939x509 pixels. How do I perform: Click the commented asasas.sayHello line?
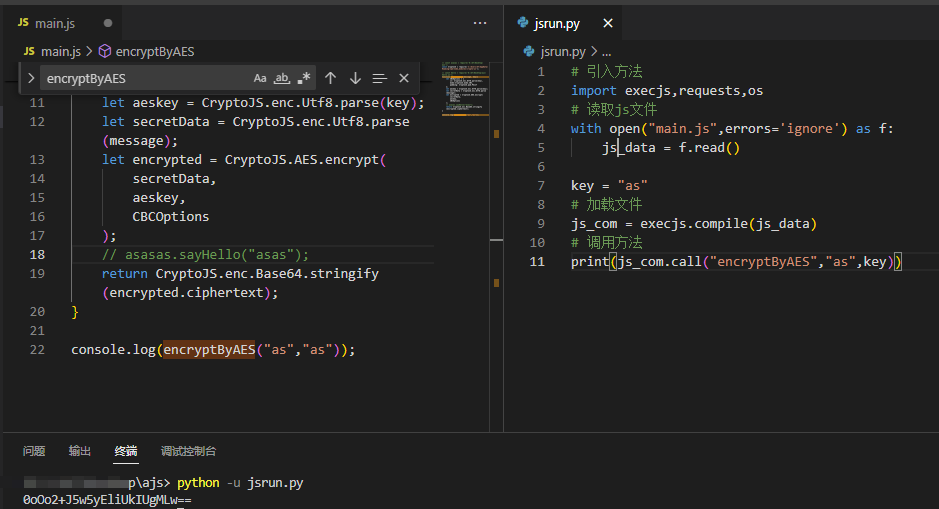coord(205,254)
